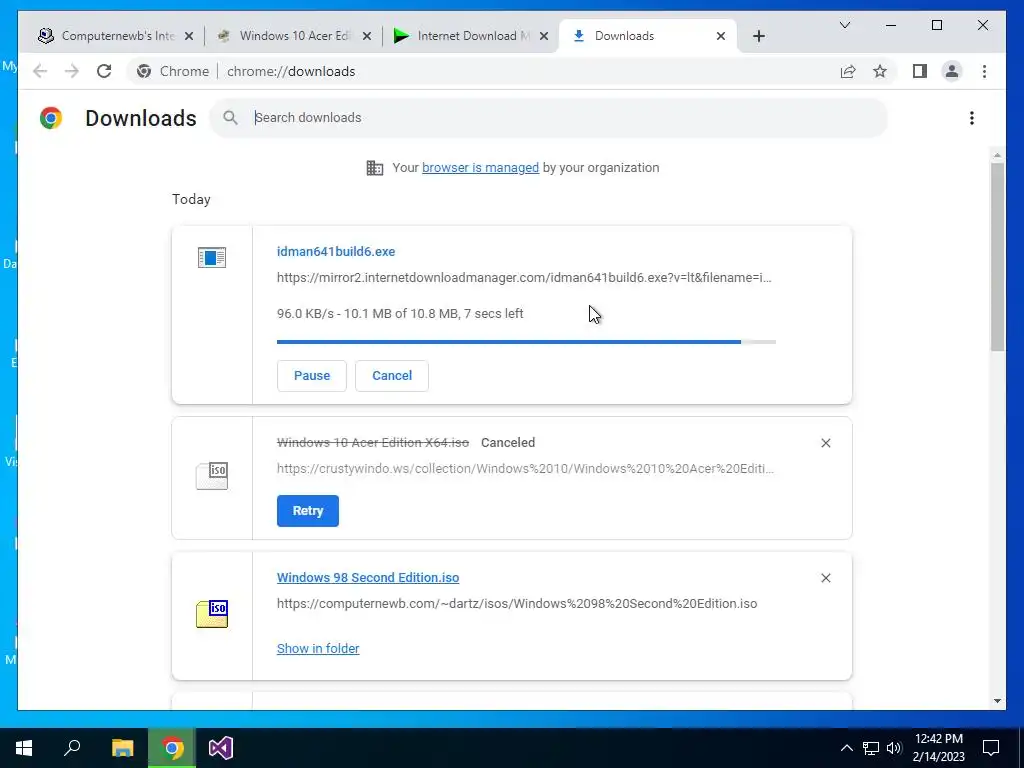The image size is (1024, 768).
Task: Open the tab search chevron
Action: click(844, 25)
